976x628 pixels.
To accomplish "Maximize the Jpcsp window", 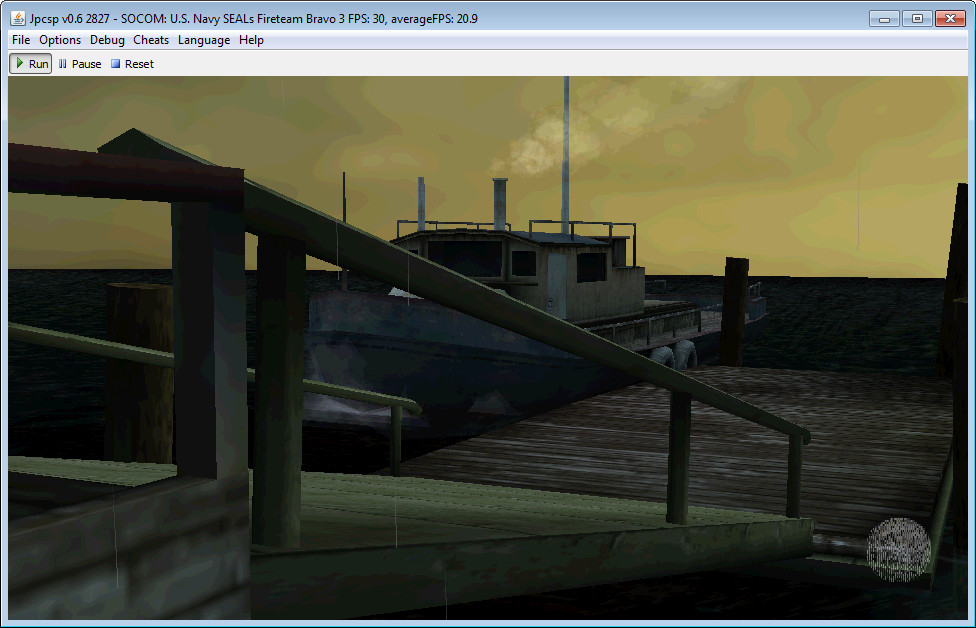I will coord(917,19).
